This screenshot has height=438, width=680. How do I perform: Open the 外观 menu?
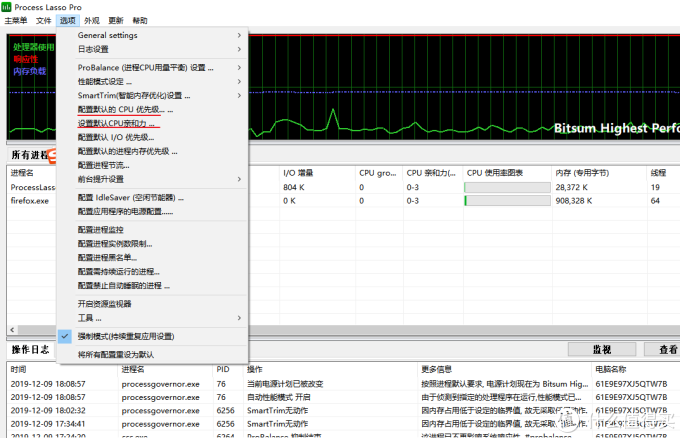(x=92, y=20)
